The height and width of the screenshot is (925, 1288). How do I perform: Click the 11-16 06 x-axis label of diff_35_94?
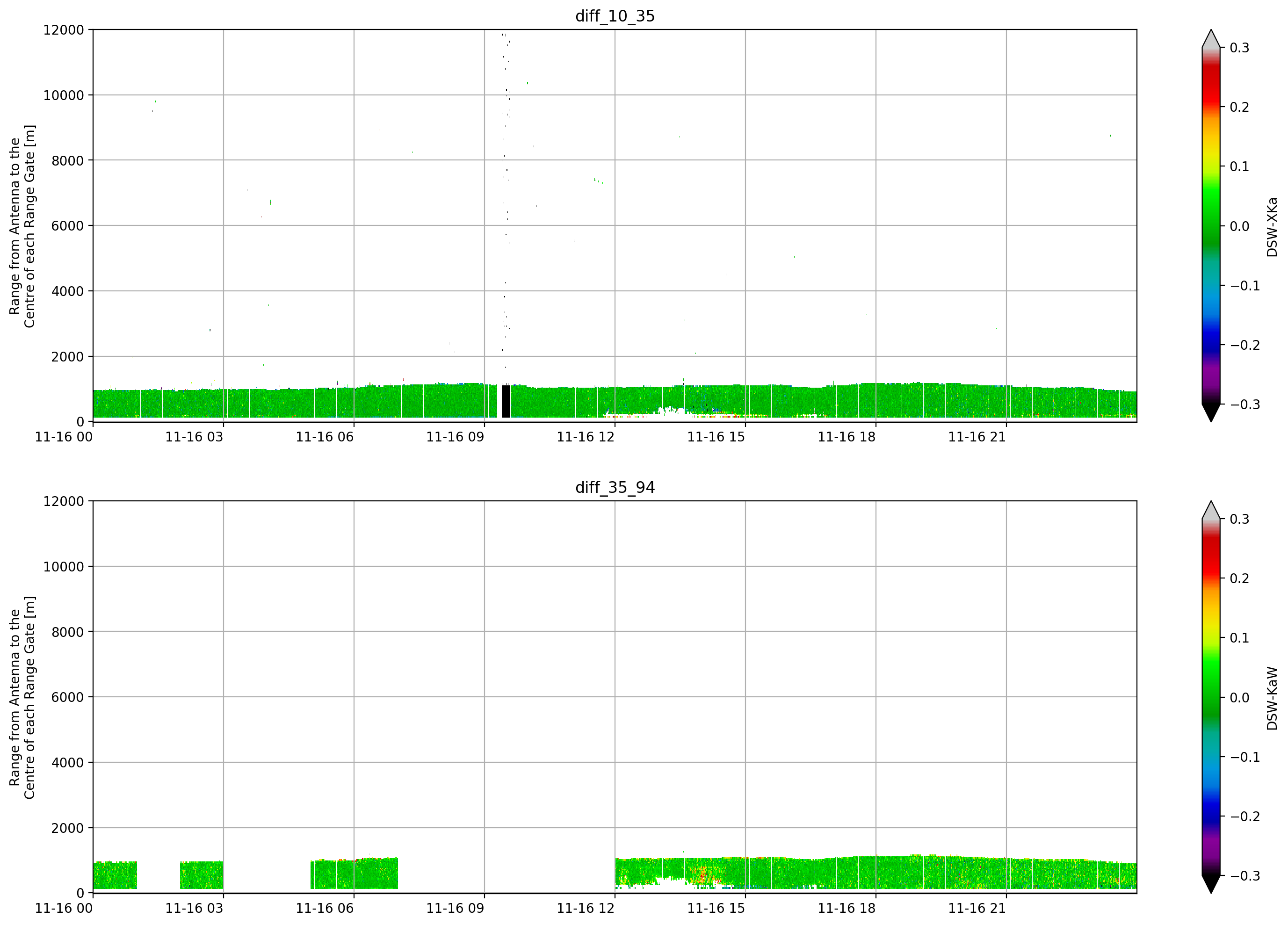pyautogui.click(x=325, y=909)
